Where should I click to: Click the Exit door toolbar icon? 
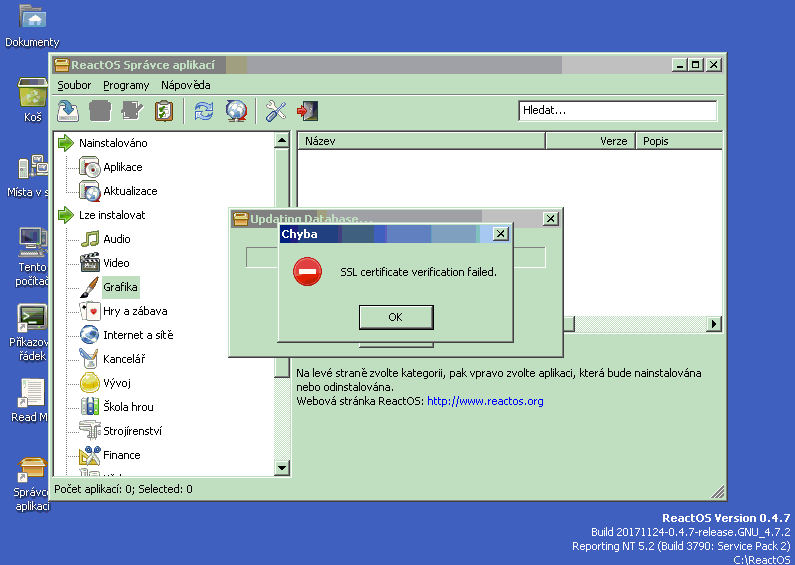pos(308,111)
